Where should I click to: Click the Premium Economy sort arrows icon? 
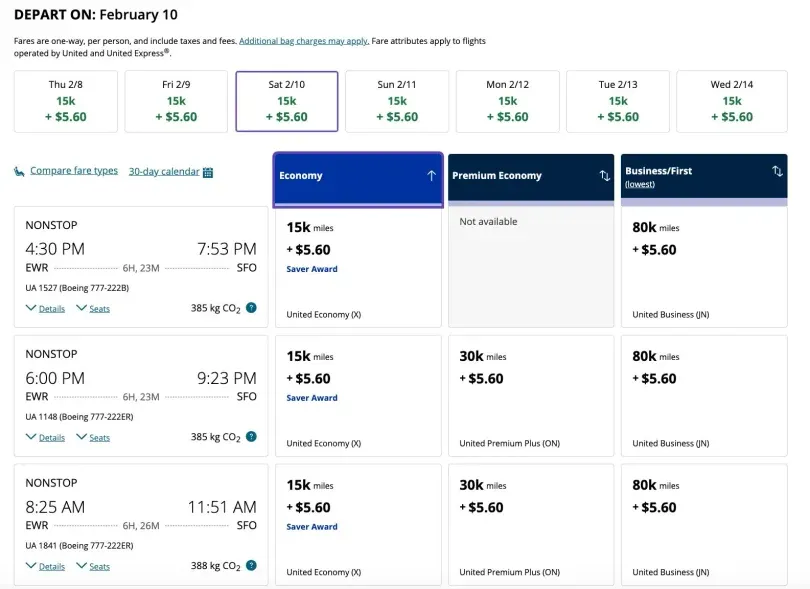coord(604,176)
